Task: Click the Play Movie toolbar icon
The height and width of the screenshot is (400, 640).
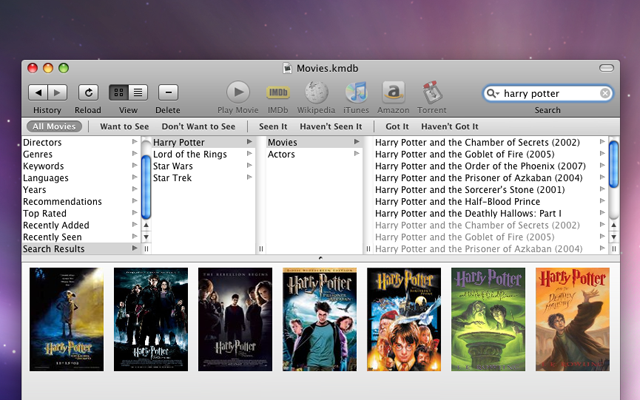Action: (238, 92)
